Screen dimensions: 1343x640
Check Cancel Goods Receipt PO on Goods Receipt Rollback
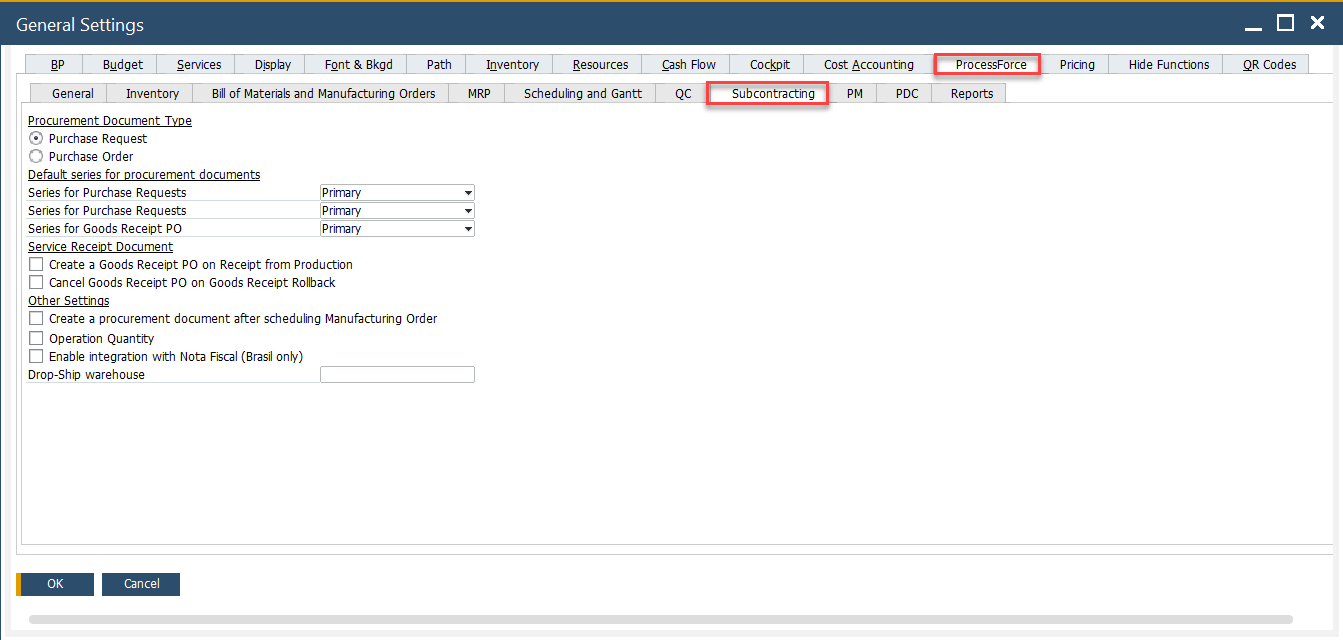(x=35, y=282)
